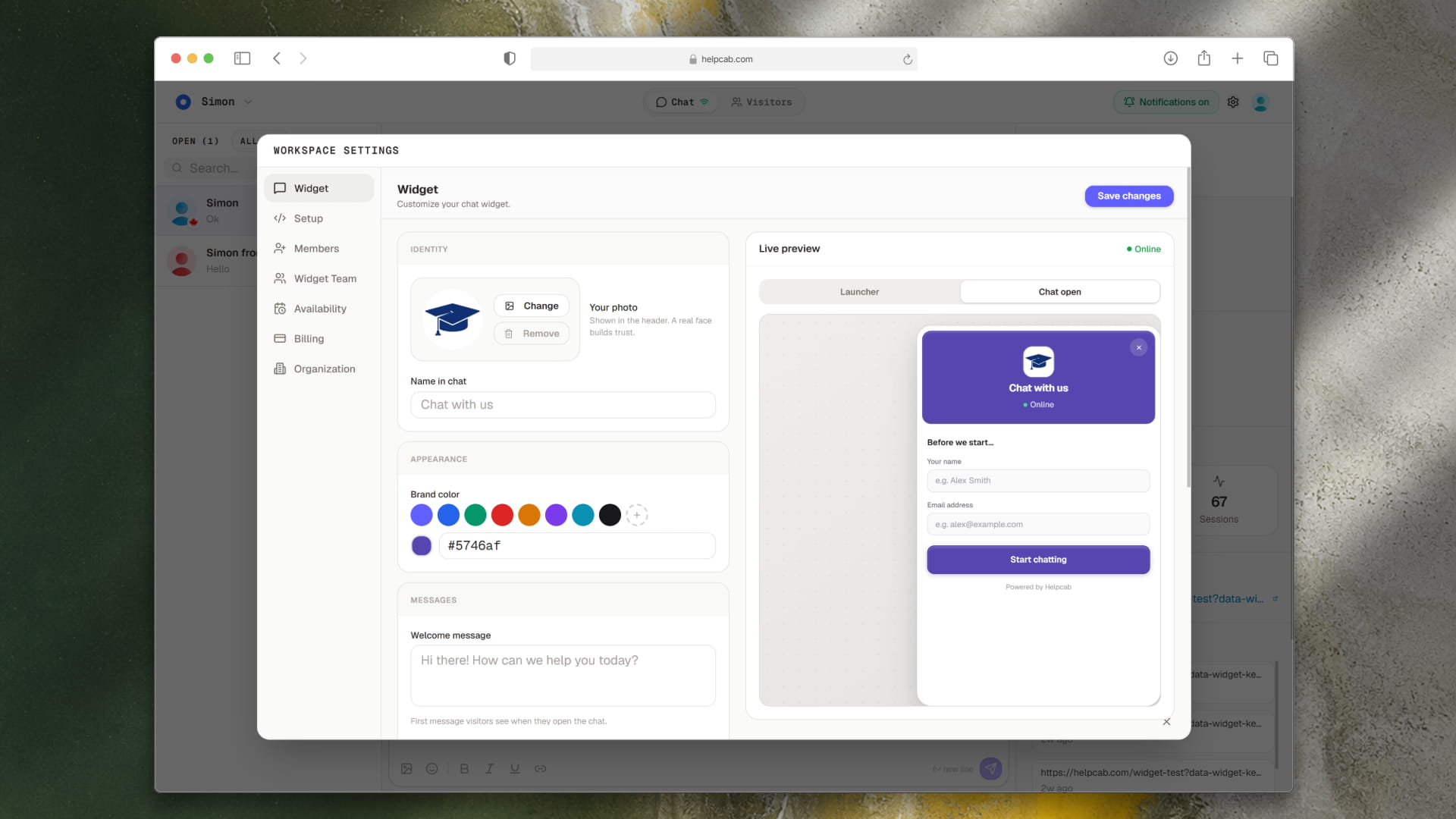Go forward in Safari history
The image size is (1456, 819).
coord(303,58)
